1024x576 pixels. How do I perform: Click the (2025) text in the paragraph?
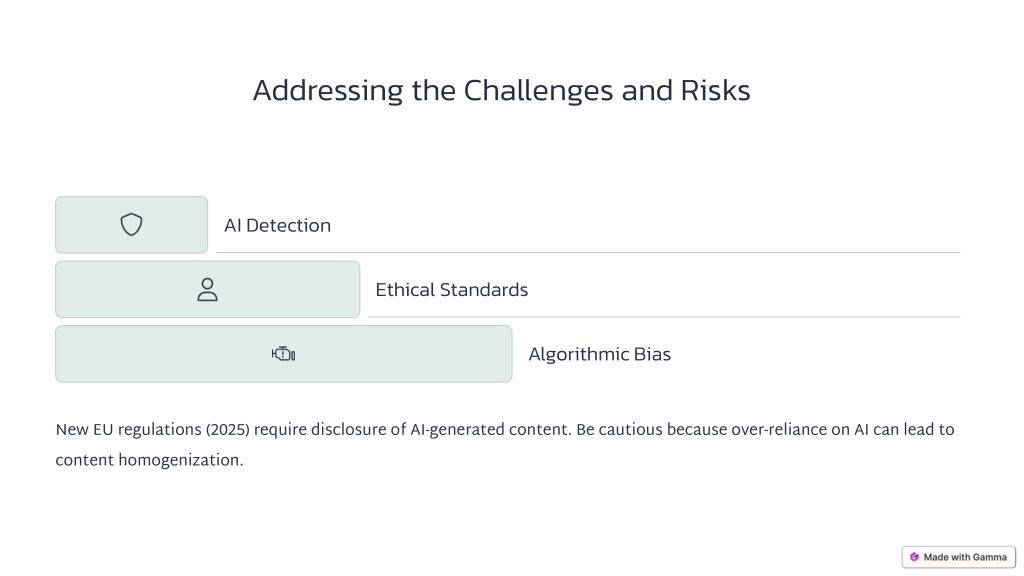point(228,430)
